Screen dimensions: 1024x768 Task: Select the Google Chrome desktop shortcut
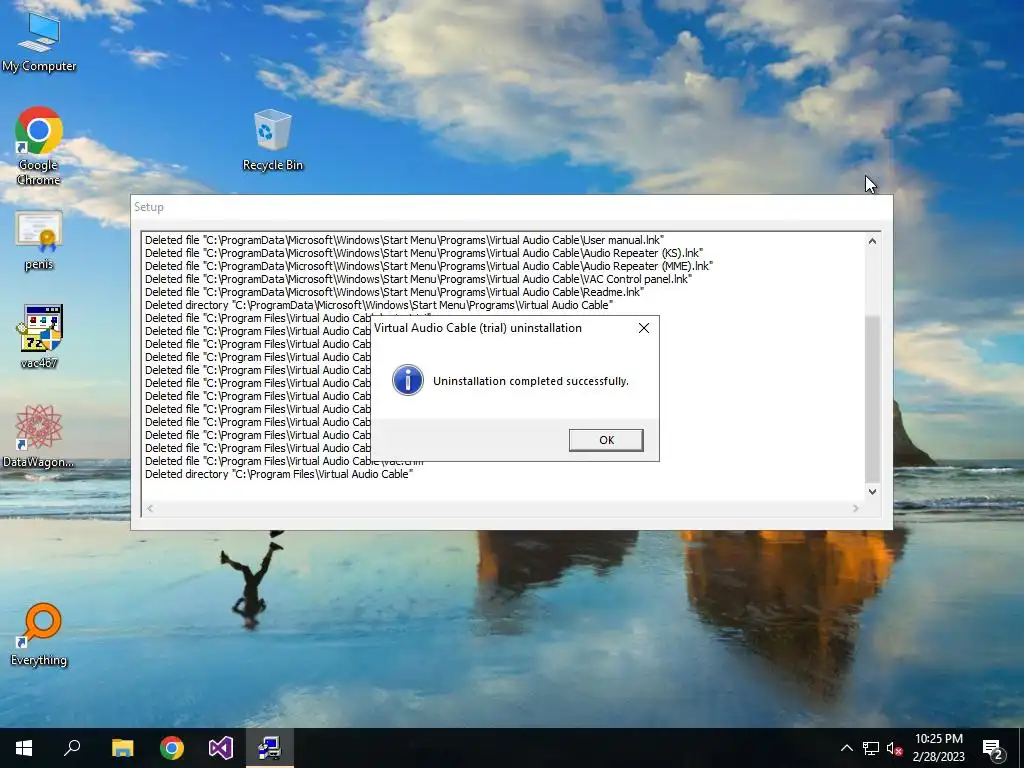39,146
